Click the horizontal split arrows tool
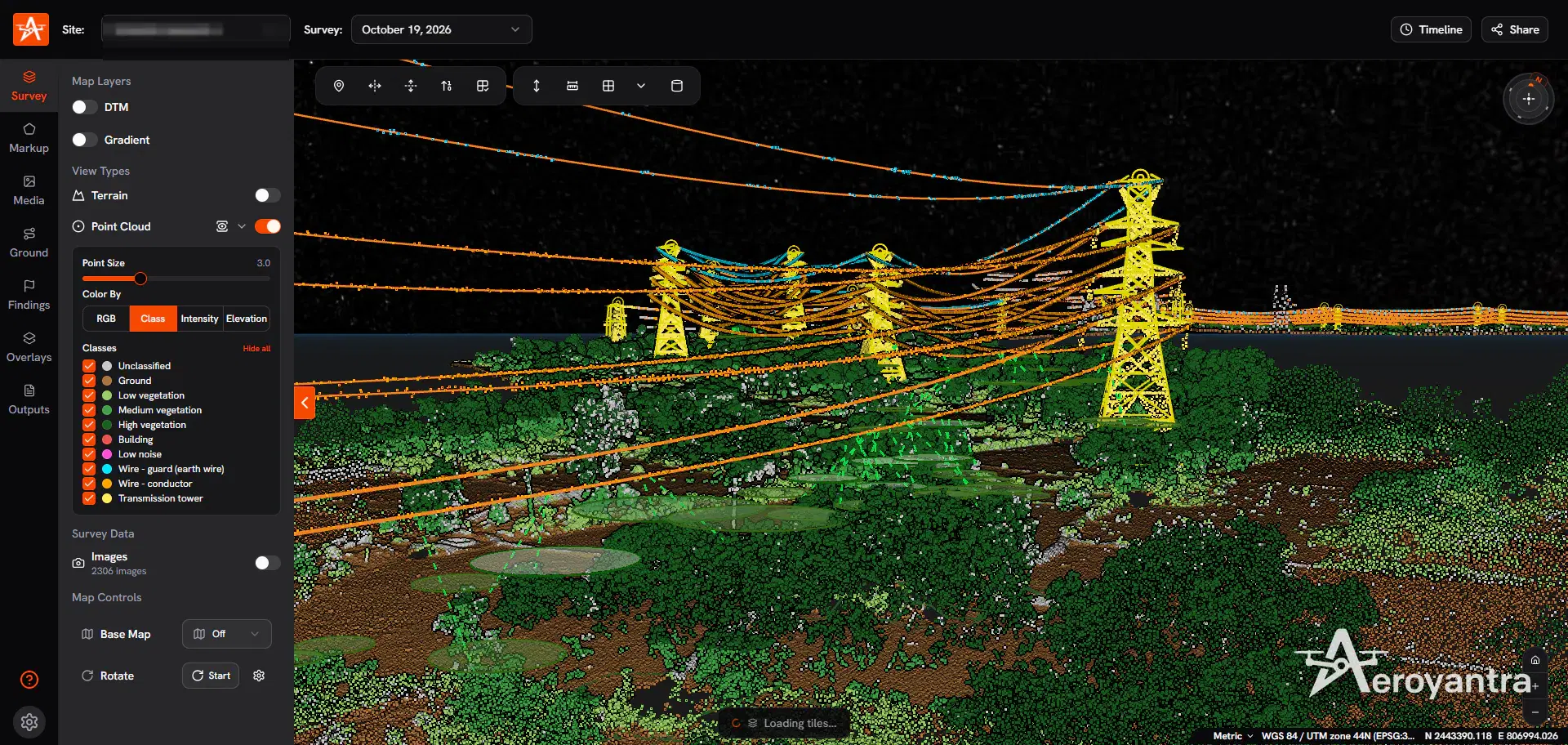Viewport: 1568px width, 745px height. (375, 86)
